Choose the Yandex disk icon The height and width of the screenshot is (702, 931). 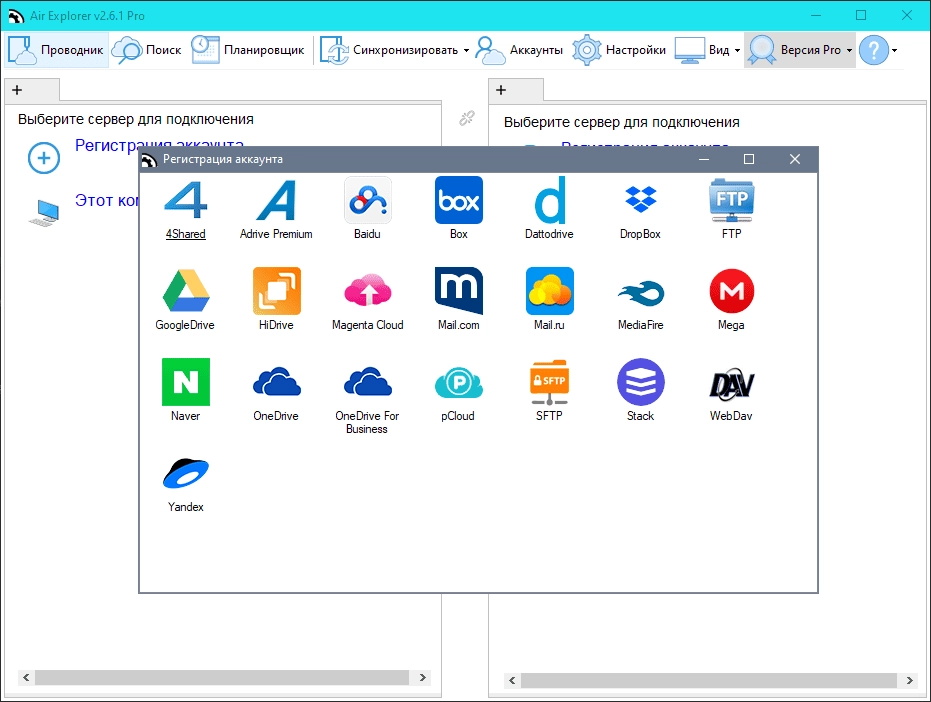(x=185, y=473)
